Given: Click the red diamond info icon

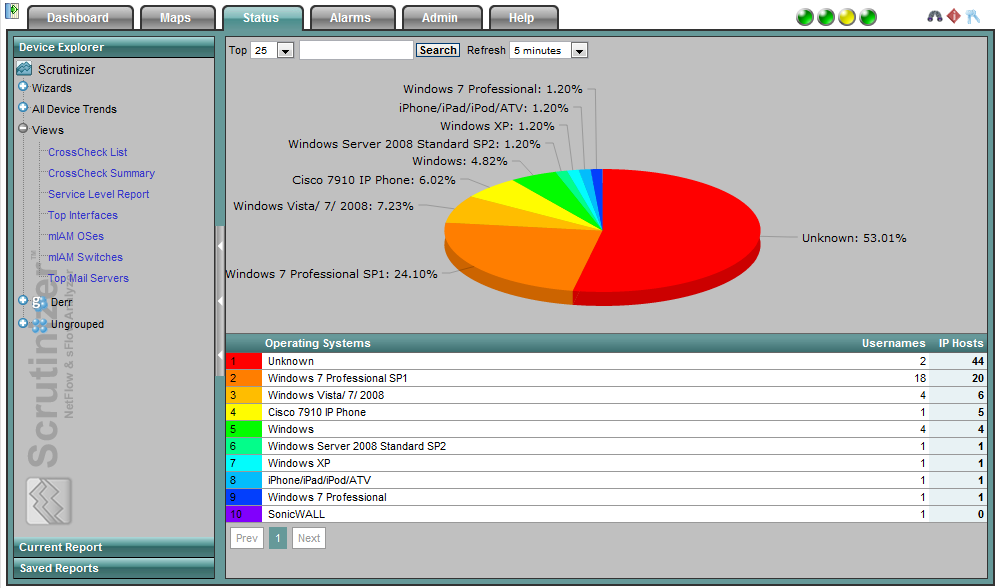Looking at the screenshot, I should click(954, 17).
